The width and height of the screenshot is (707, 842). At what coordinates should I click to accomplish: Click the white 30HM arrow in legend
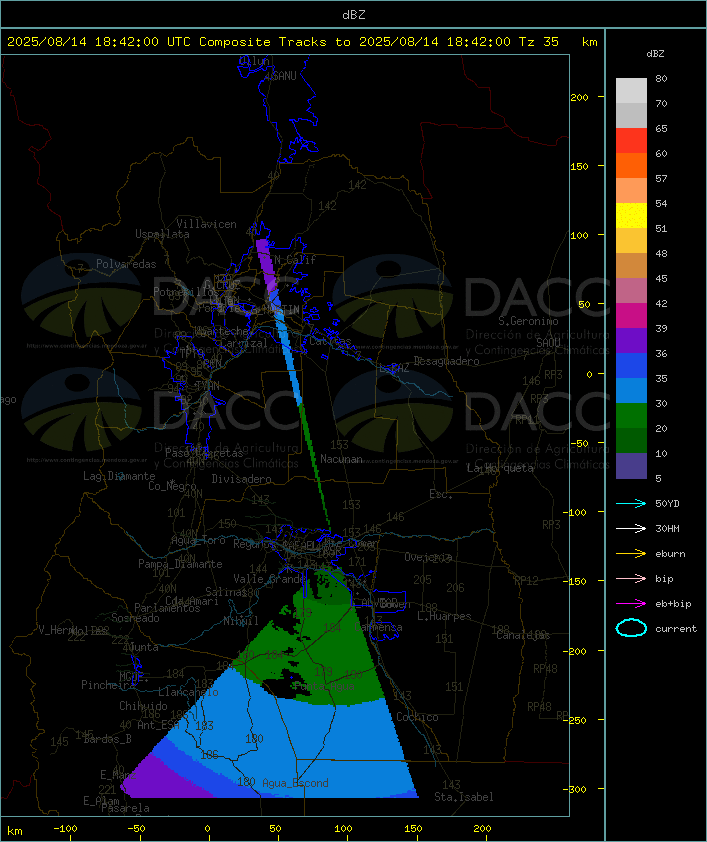pos(631,528)
